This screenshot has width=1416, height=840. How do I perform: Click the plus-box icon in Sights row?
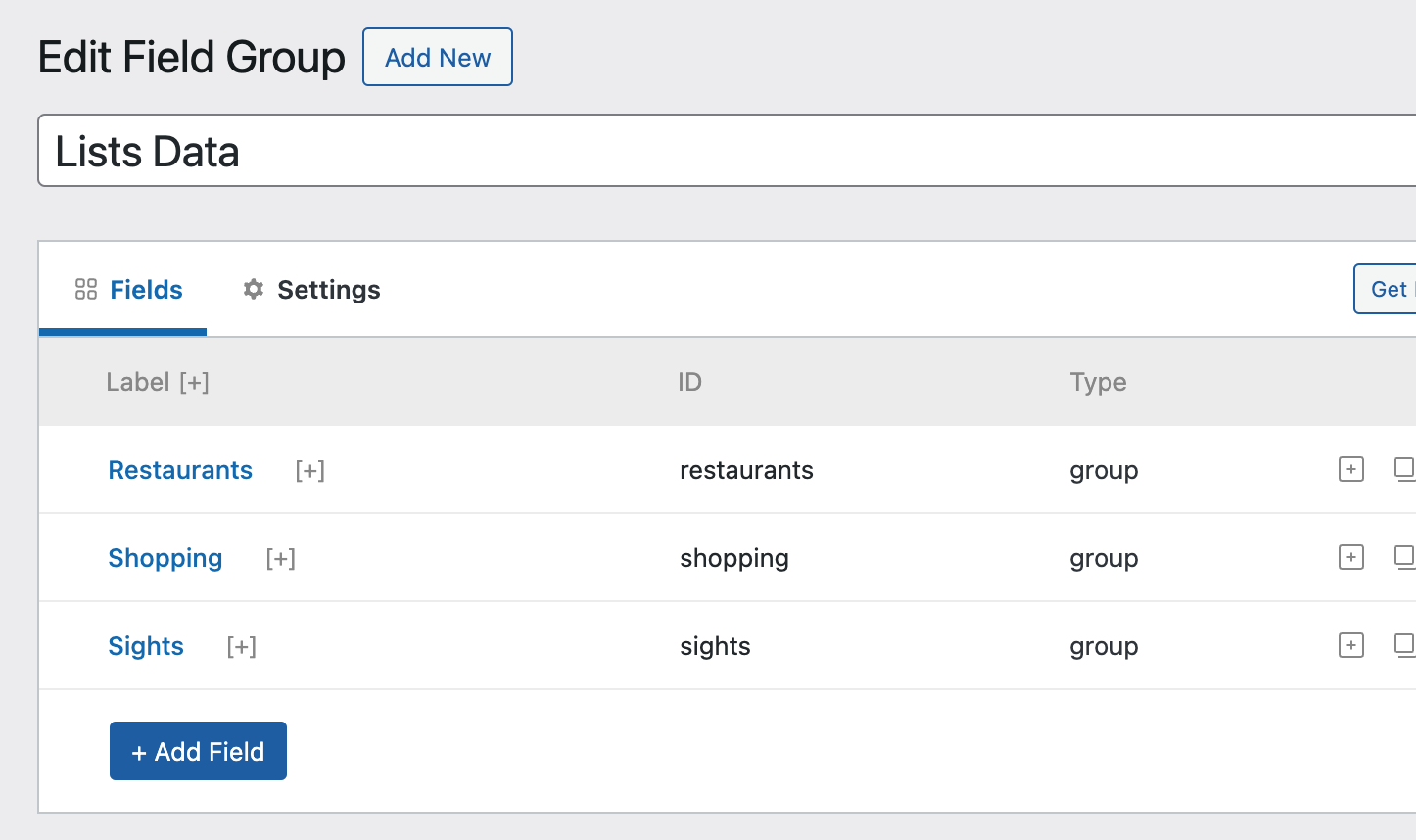1351,645
